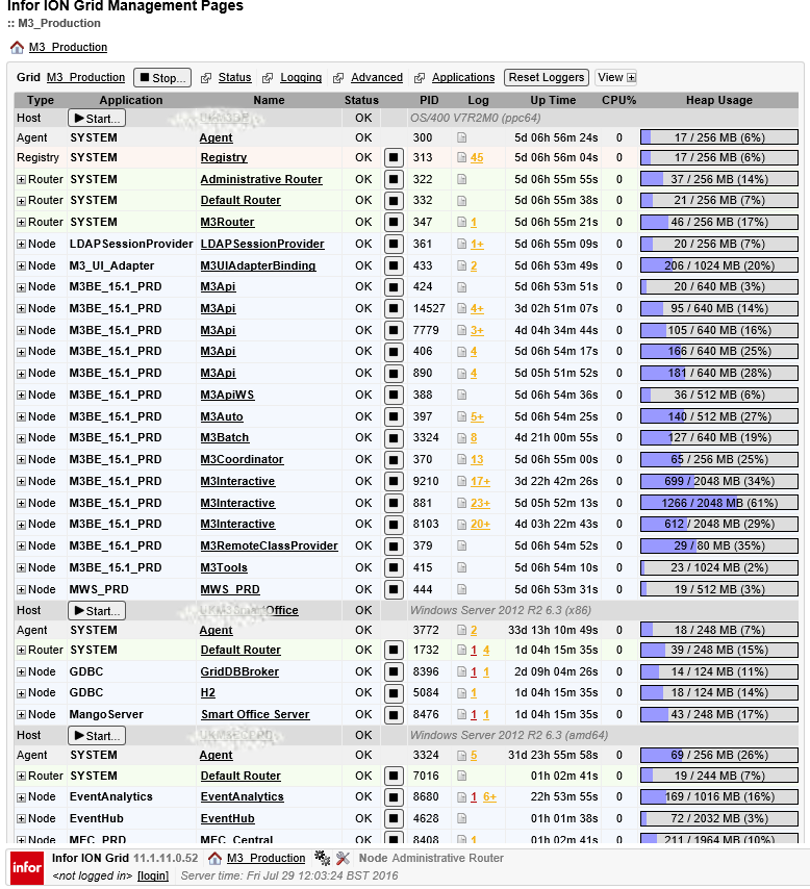Open the external-link icon next to Applications
The image size is (810, 889).
pos(419,78)
